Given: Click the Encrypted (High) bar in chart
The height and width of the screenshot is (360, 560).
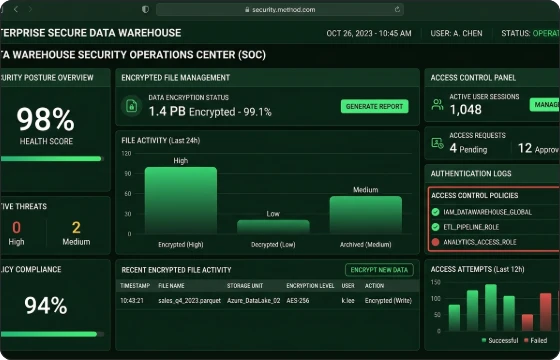Looking at the screenshot, I should pyautogui.click(x=181, y=200).
